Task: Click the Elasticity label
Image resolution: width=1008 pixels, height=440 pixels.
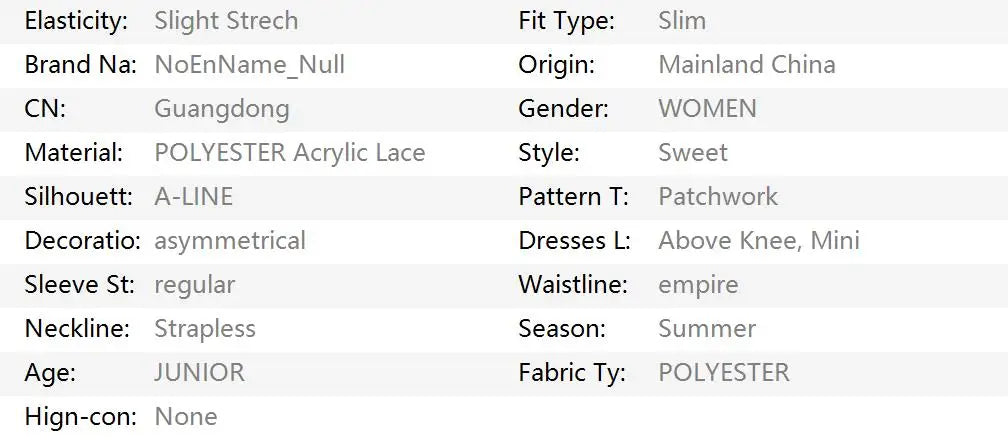Action: pos(76,21)
